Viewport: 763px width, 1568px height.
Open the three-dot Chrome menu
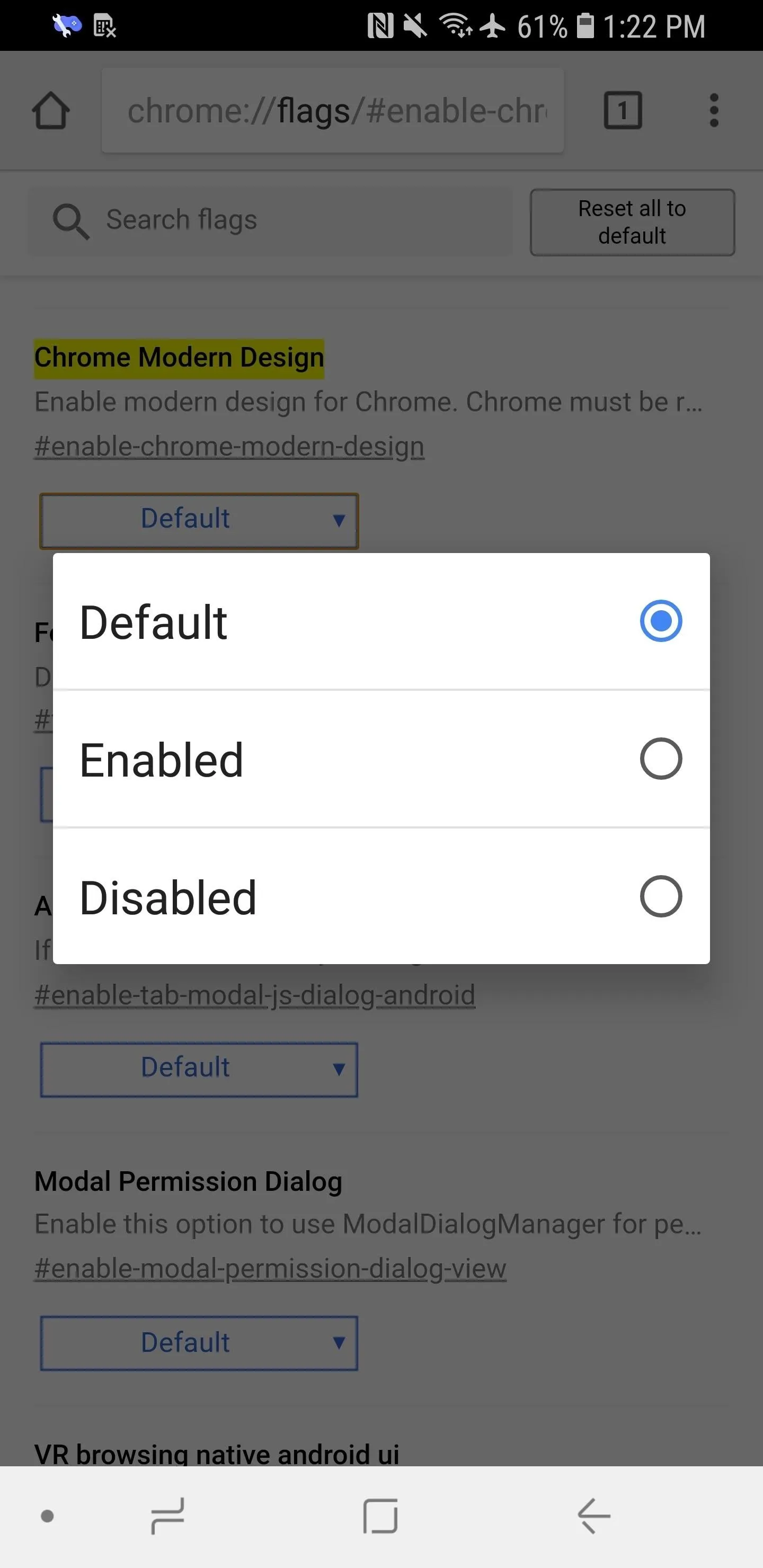(714, 110)
